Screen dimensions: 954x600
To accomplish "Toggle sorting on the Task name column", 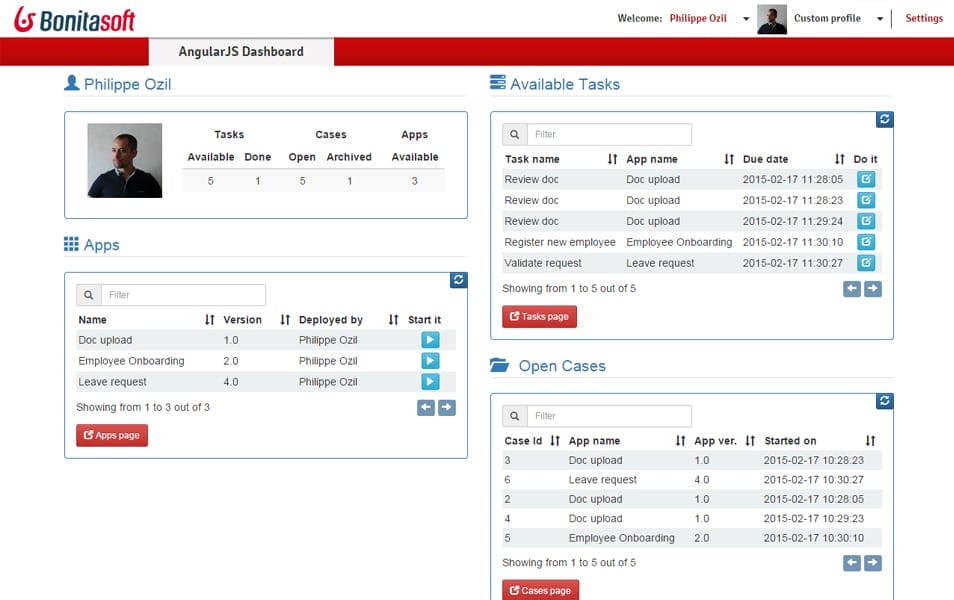I will [x=611, y=158].
